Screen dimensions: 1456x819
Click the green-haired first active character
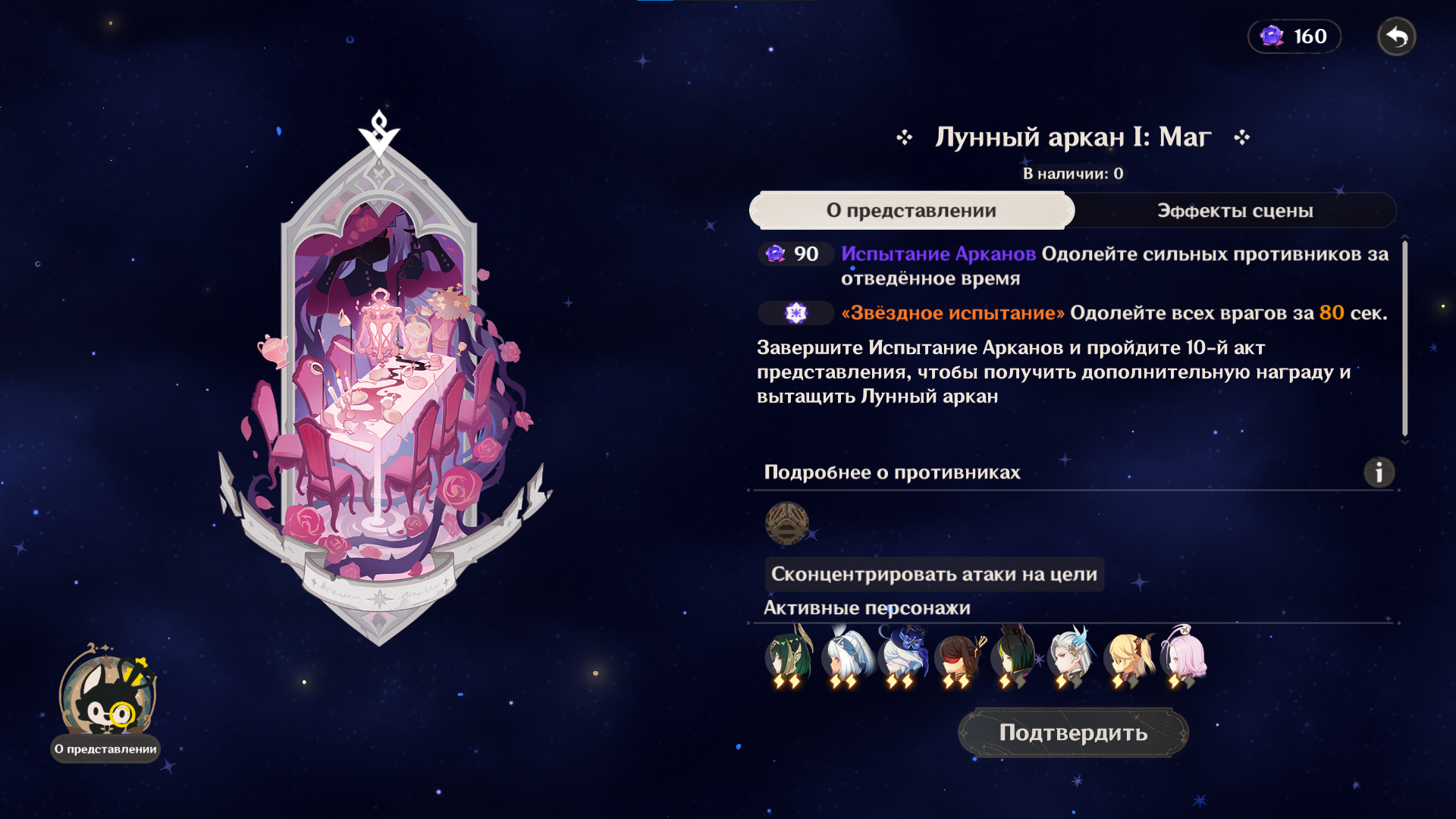[x=789, y=655]
